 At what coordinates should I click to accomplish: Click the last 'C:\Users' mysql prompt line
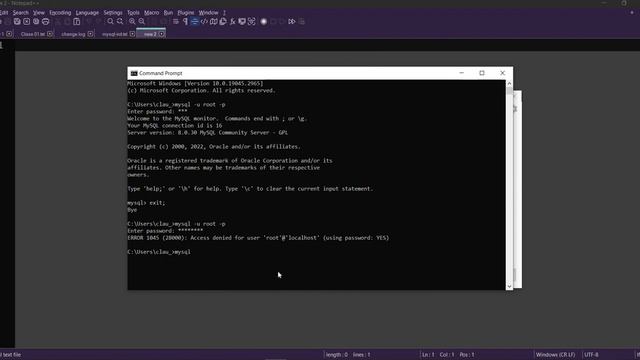coord(159,252)
